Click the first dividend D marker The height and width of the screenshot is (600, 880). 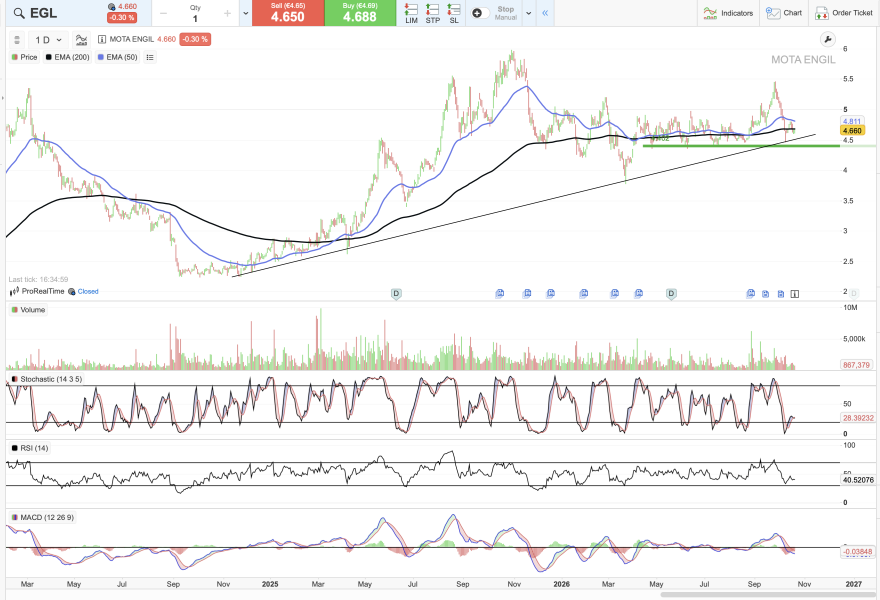coord(396,294)
